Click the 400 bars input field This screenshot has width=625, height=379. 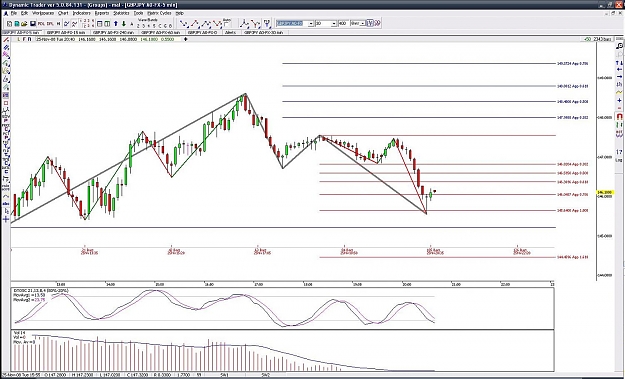pyautogui.click(x=343, y=24)
